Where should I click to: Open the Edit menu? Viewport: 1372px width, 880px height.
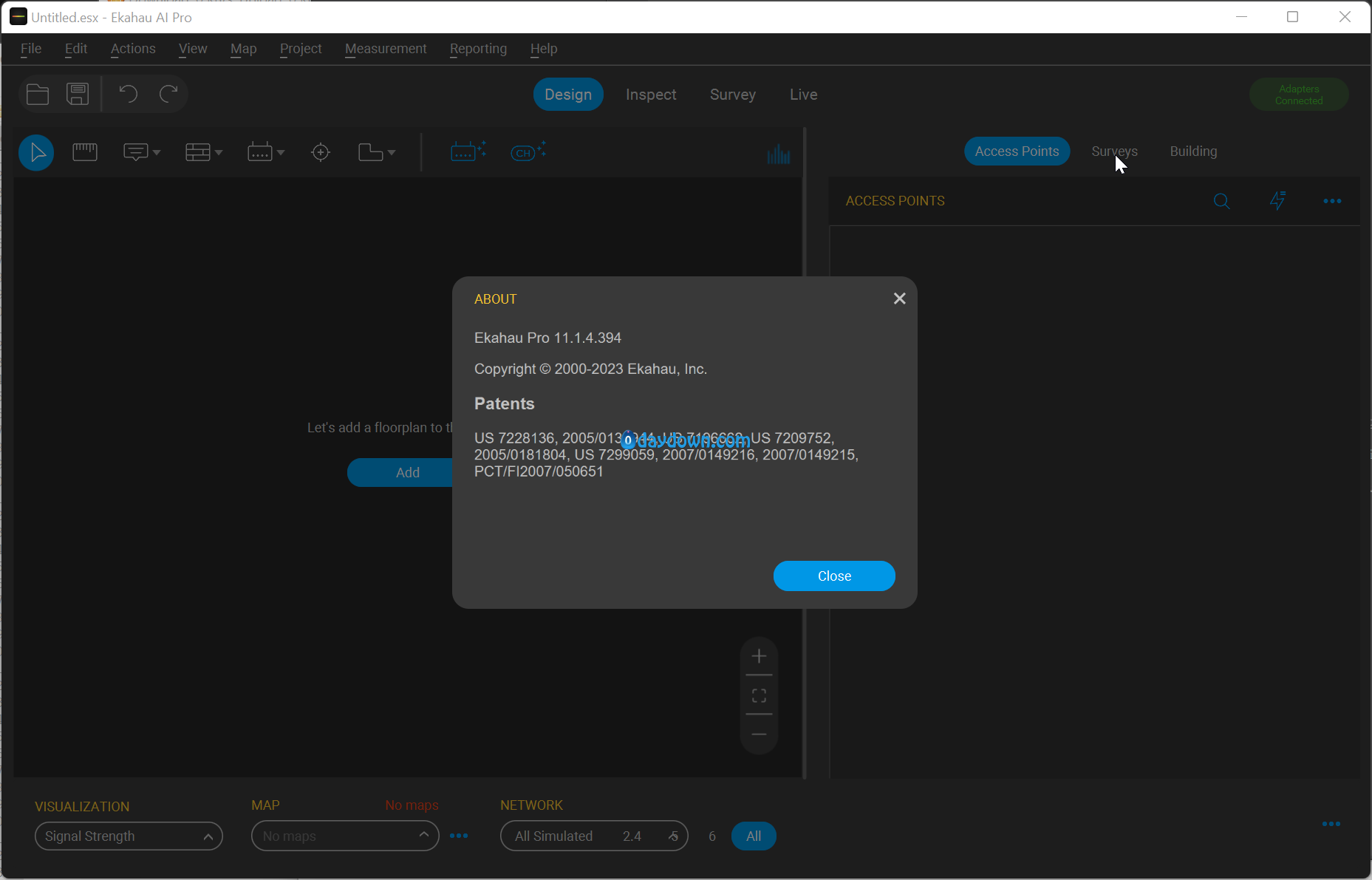76,49
